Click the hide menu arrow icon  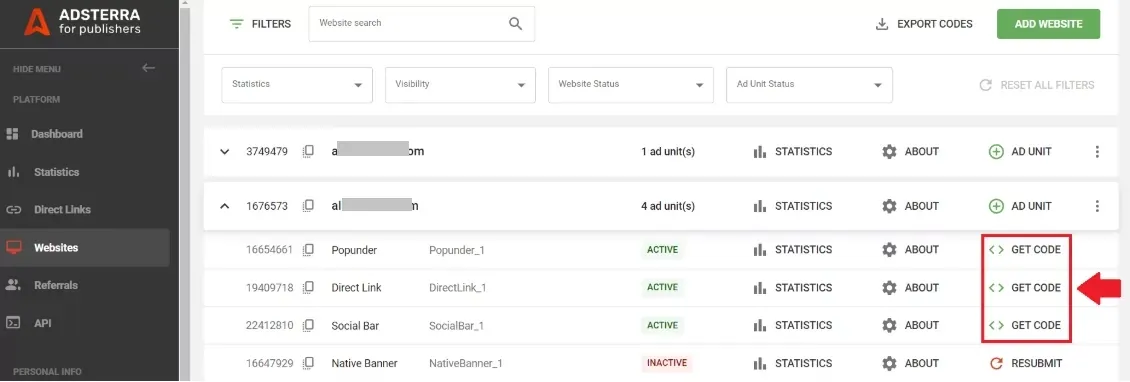148,68
